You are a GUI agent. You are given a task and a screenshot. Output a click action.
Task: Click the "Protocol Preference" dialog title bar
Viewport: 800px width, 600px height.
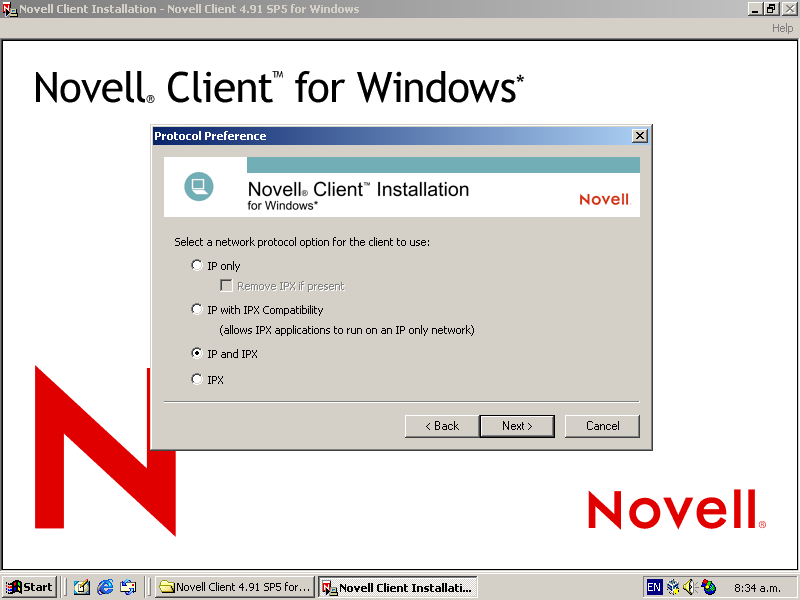[392, 136]
